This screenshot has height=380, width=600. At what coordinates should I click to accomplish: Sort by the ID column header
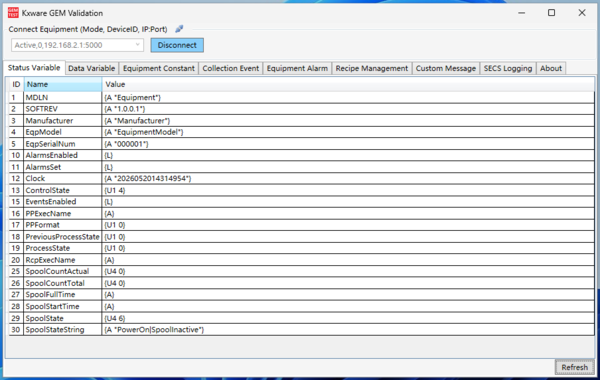click(x=16, y=84)
